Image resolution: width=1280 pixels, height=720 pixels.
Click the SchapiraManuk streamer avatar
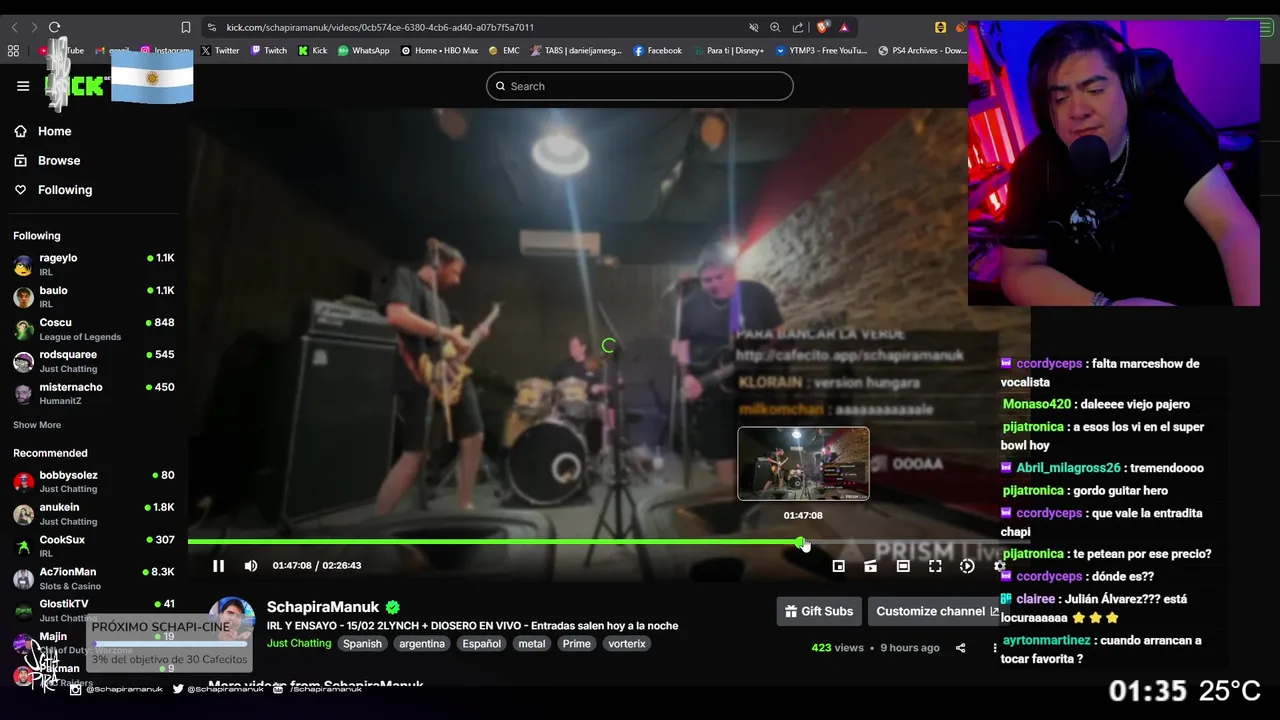232,620
